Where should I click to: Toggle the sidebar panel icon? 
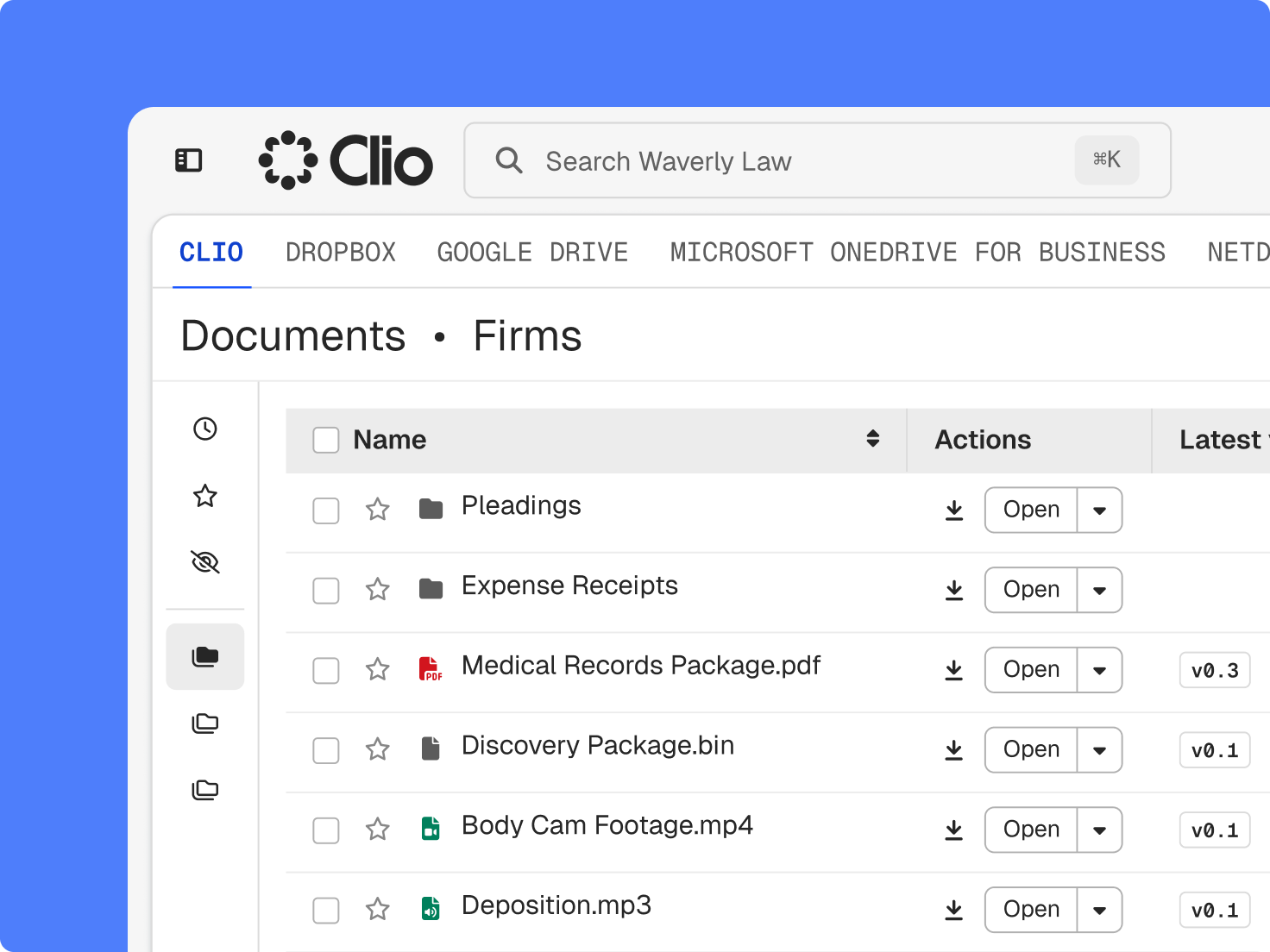click(x=188, y=160)
